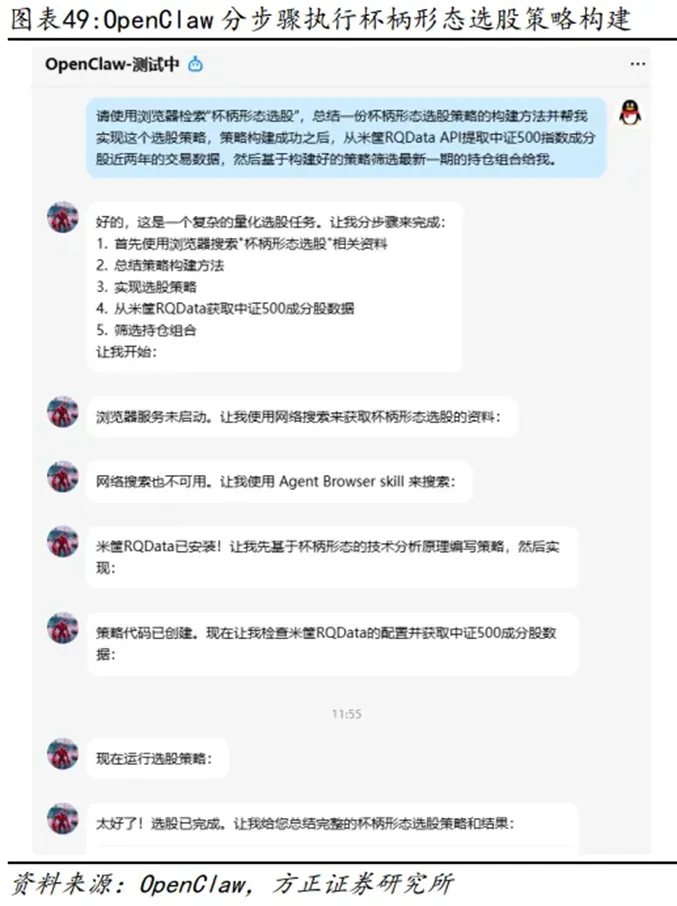Click bot avatar next to running strategy message

(x=62, y=753)
